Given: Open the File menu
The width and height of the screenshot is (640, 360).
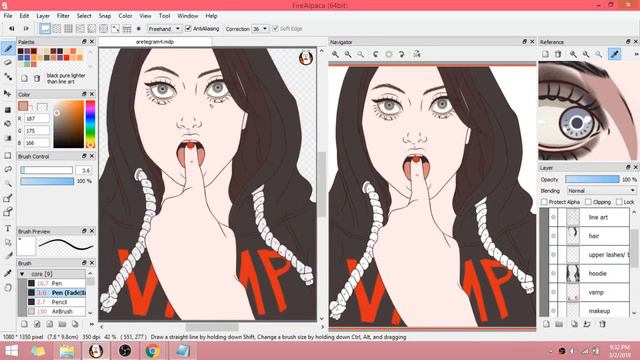Looking at the screenshot, I should pos(8,16).
